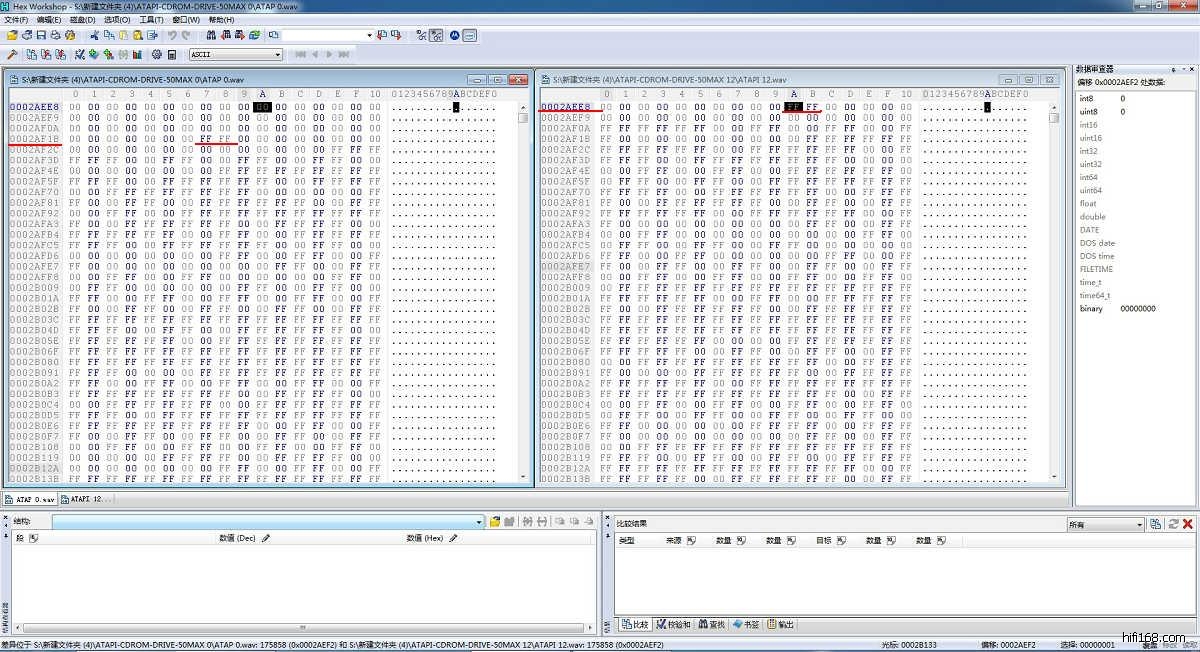Viewport: 1200px width, 652px height.
Task: Select the uint16 row in data inspector
Action: pos(1091,138)
